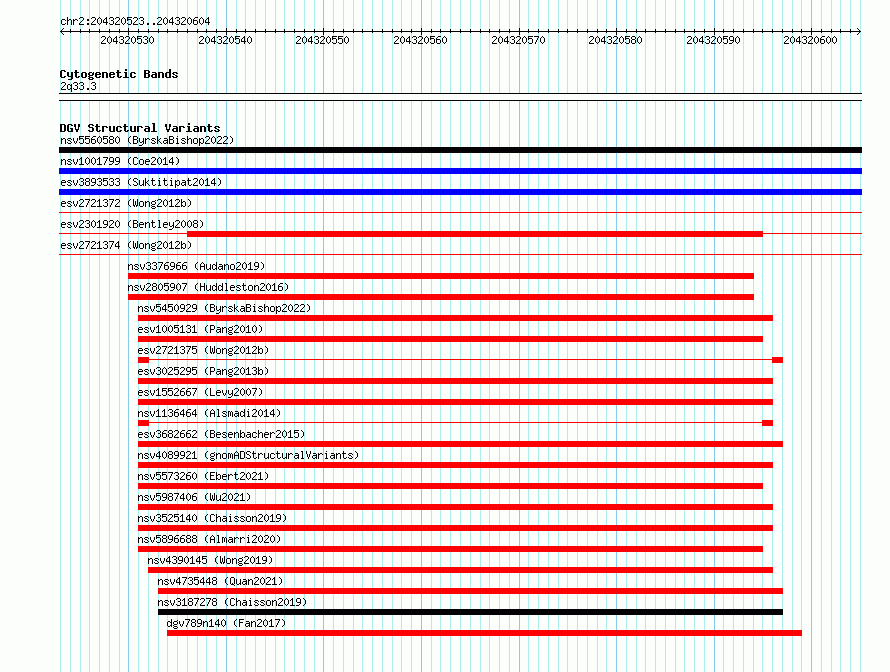
Task: Click red bar under nsv4390145
Action: (460, 570)
